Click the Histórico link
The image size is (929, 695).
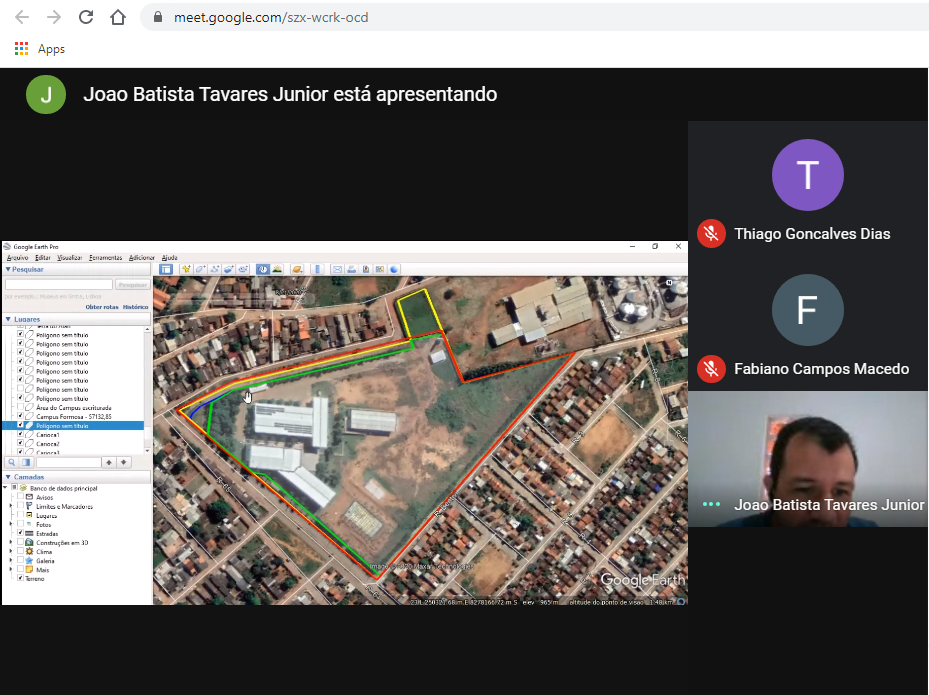(x=135, y=307)
